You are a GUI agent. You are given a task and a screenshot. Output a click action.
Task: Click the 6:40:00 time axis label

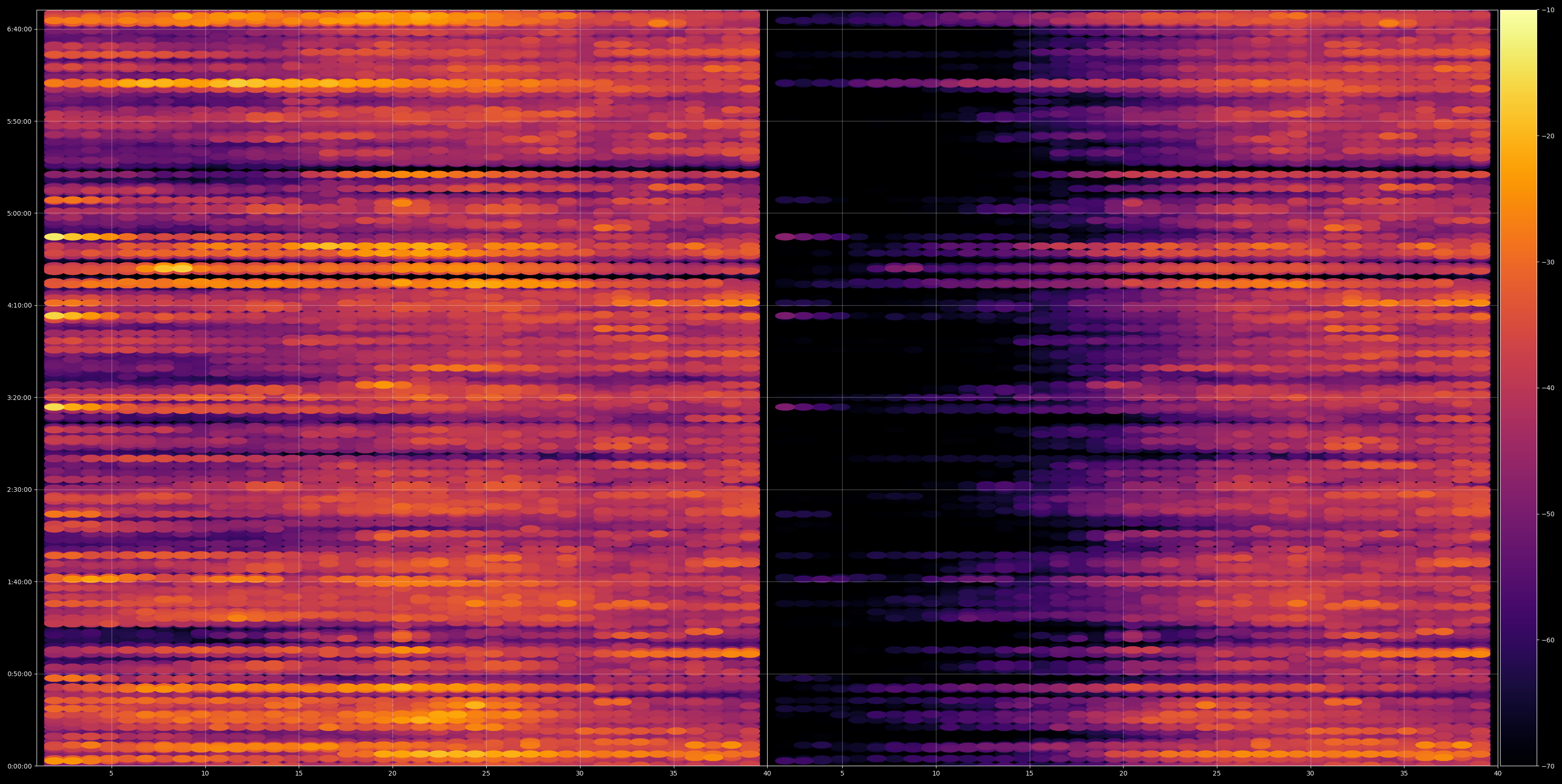click(x=19, y=29)
